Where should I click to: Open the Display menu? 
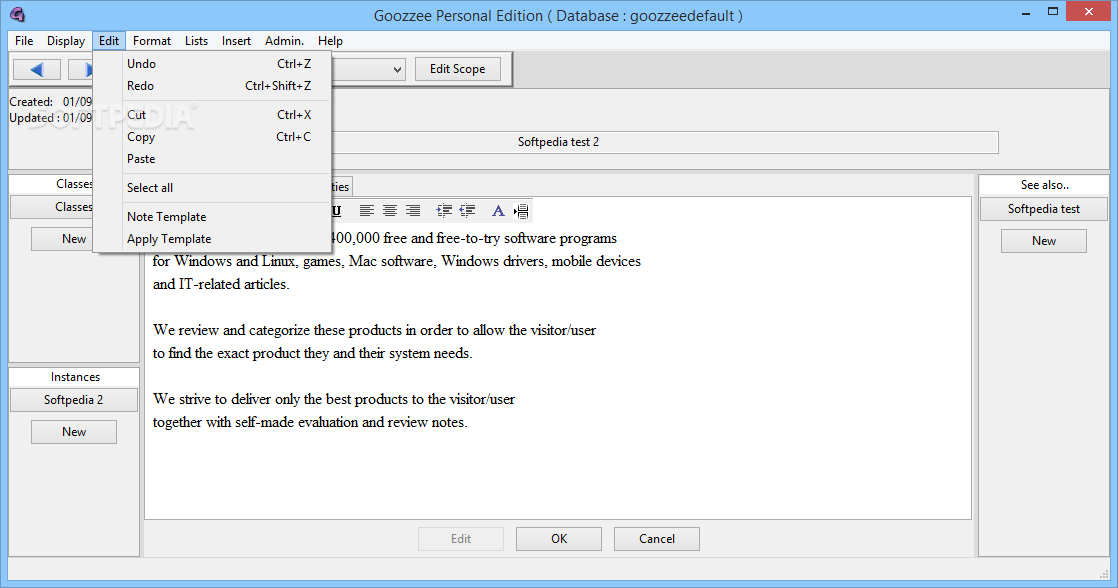66,41
